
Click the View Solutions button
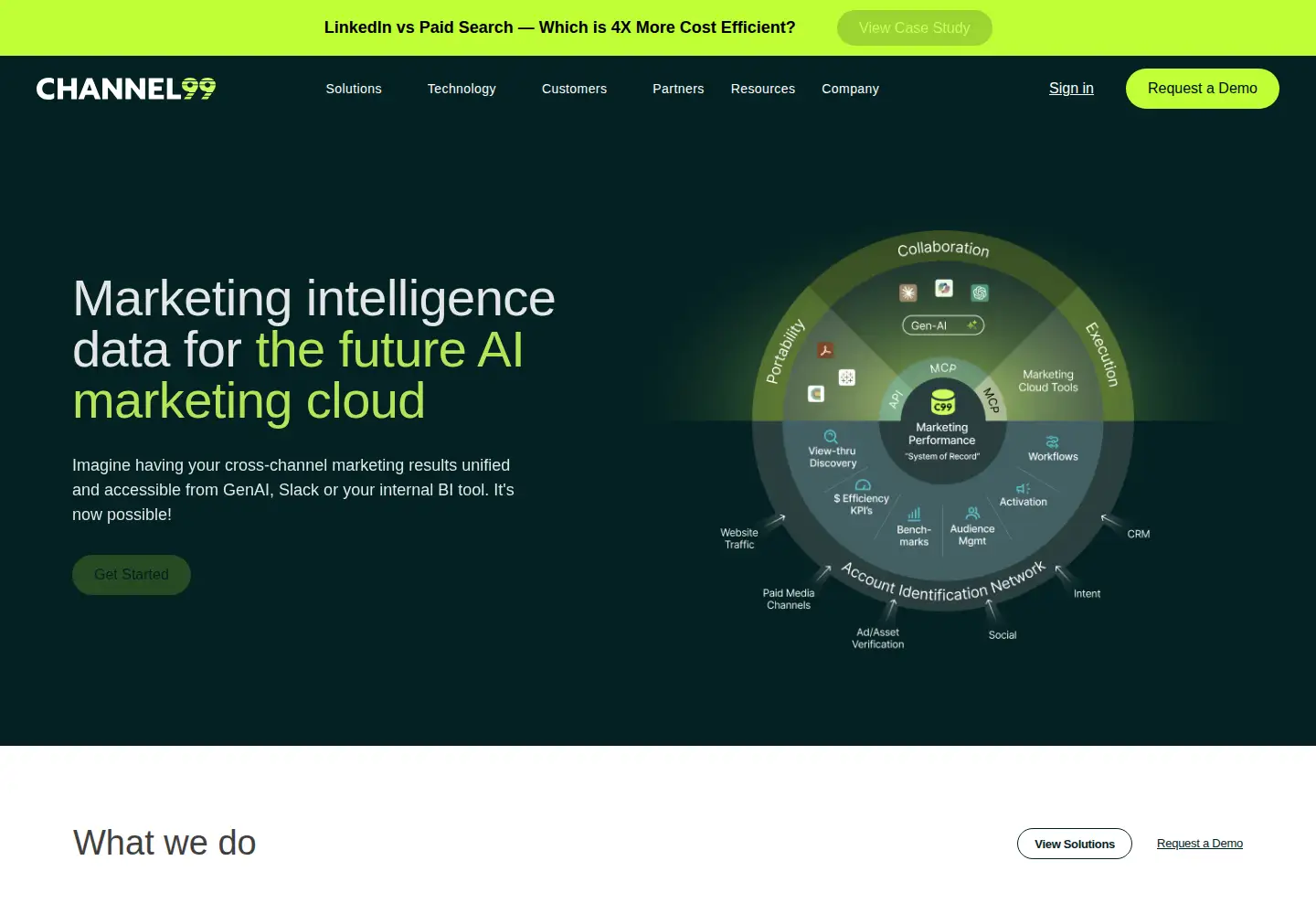[x=1075, y=844]
